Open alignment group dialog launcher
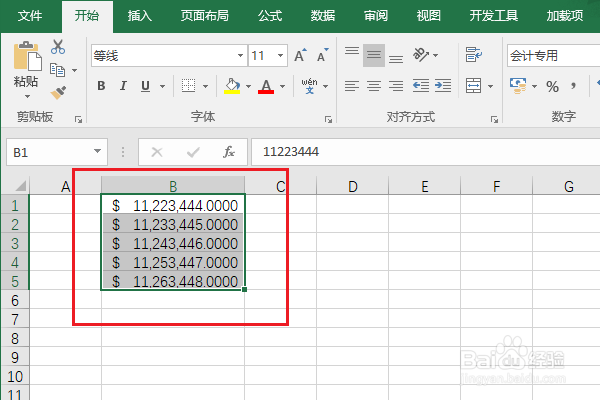This screenshot has width=600, height=400. [494, 120]
